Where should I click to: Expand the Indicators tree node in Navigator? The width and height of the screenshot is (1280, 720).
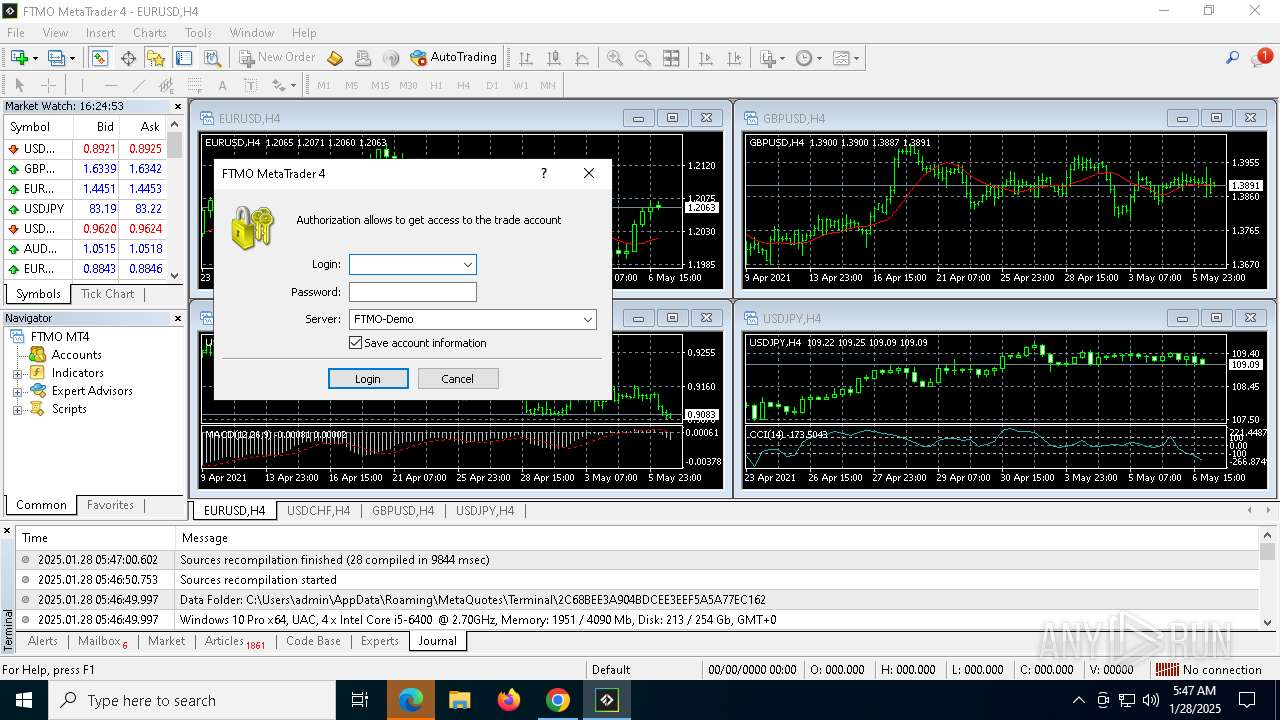[17, 373]
